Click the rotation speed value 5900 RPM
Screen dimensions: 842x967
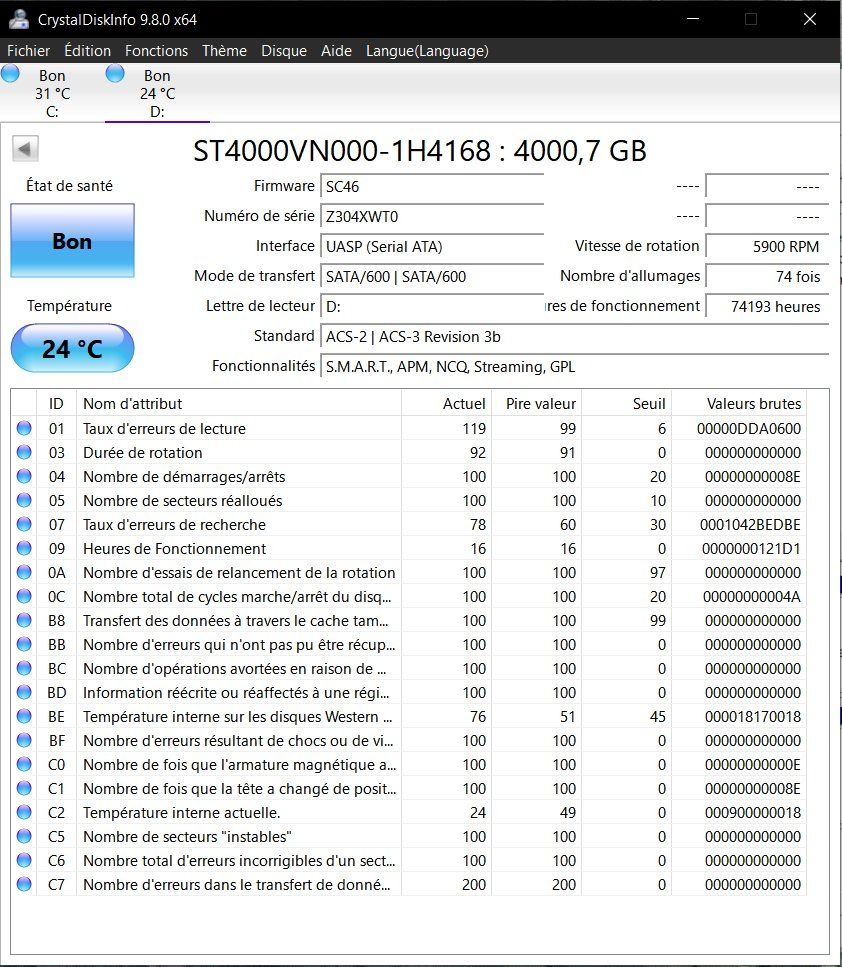(767, 247)
